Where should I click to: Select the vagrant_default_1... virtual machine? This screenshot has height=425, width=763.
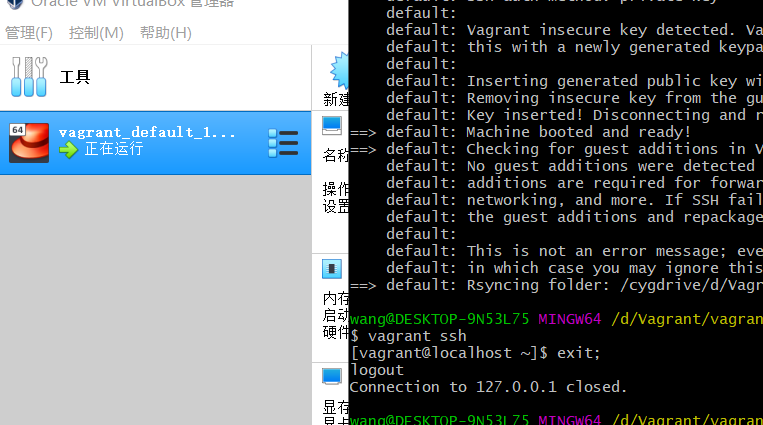pos(156,143)
